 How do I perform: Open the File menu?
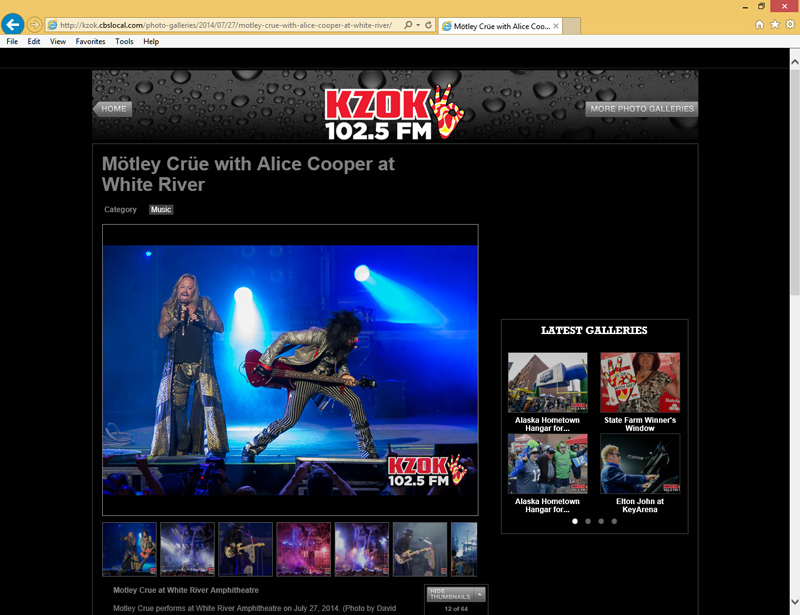(x=12, y=41)
